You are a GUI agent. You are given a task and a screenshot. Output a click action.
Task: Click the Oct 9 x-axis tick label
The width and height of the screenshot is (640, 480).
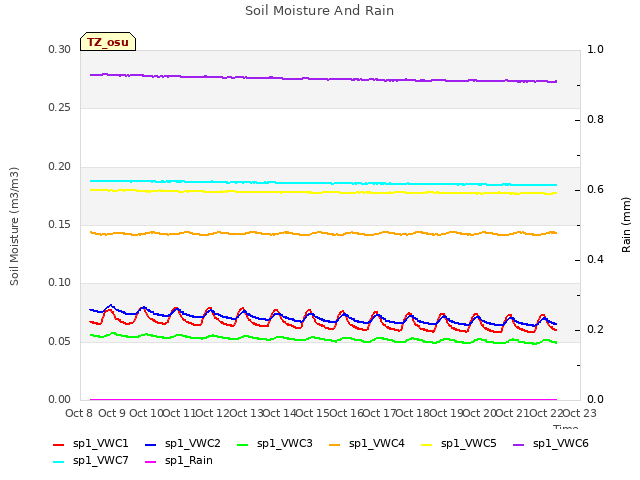coord(112,413)
